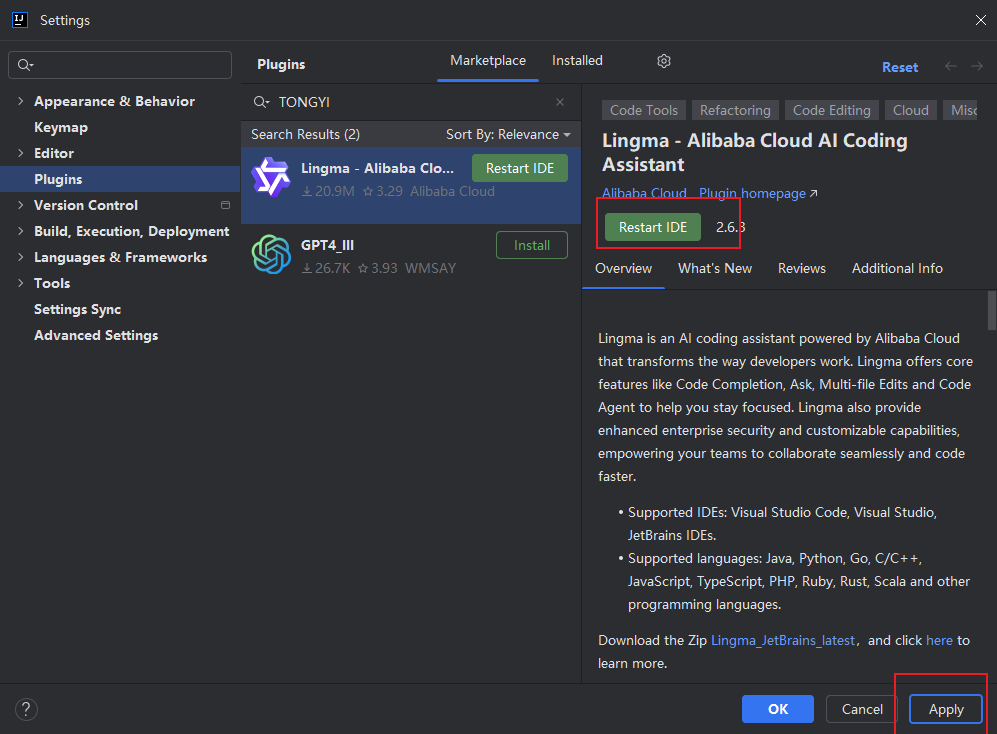Select the Keymap settings item

61,127
